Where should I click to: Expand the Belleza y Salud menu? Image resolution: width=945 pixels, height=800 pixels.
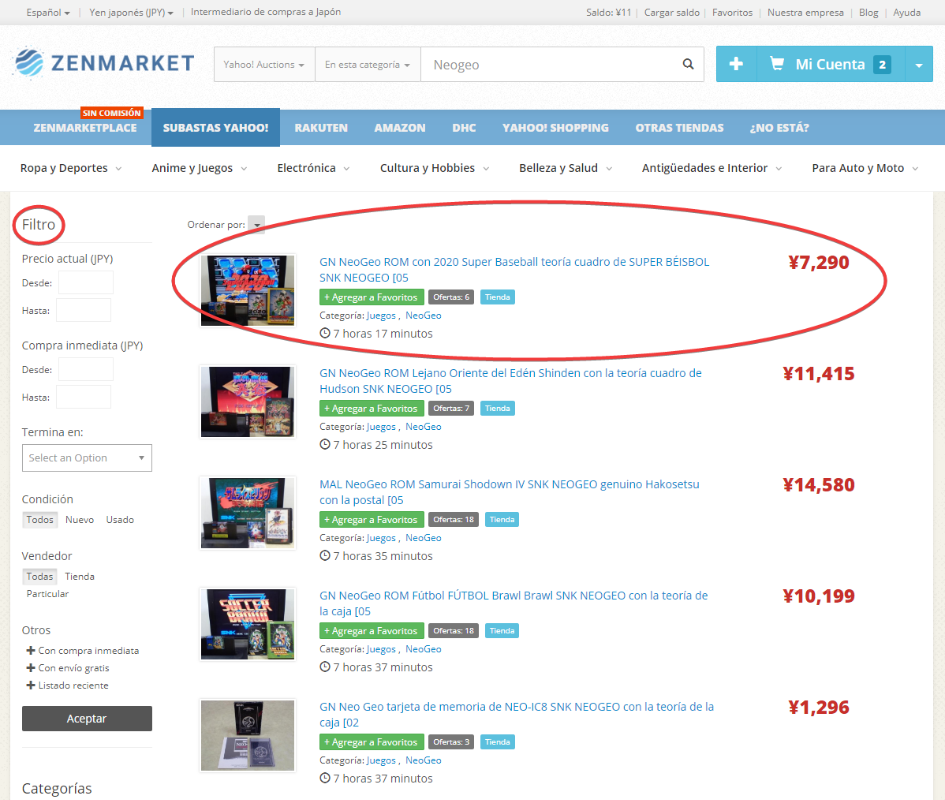(x=565, y=168)
